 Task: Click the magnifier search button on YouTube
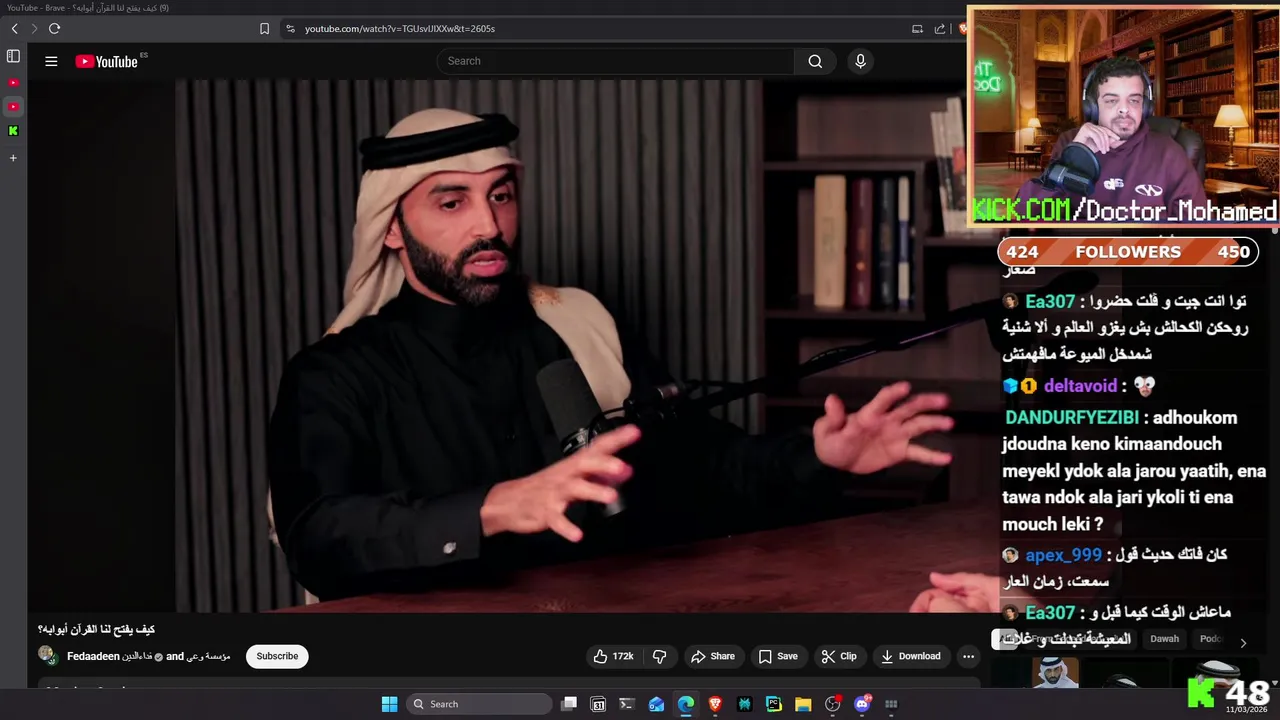pyautogui.click(x=815, y=61)
